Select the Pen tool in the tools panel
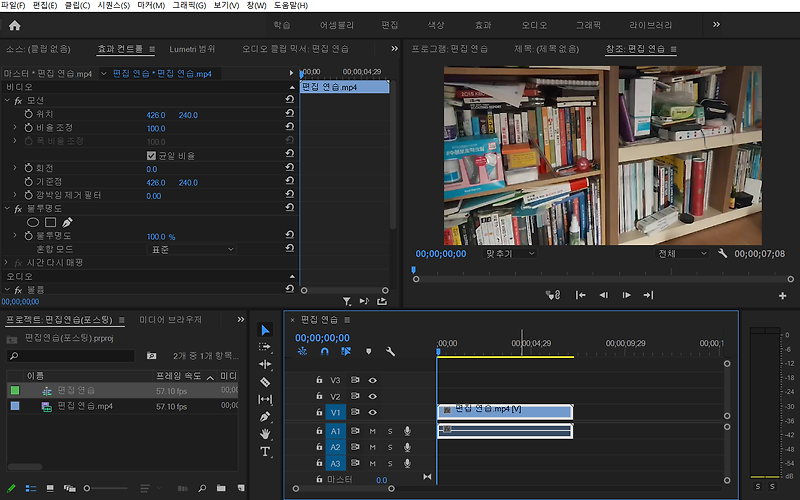 [265, 417]
